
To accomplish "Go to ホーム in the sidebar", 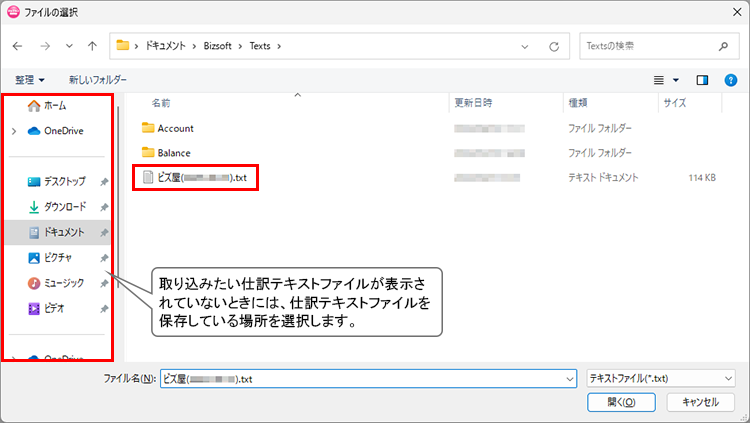I will pos(55,105).
